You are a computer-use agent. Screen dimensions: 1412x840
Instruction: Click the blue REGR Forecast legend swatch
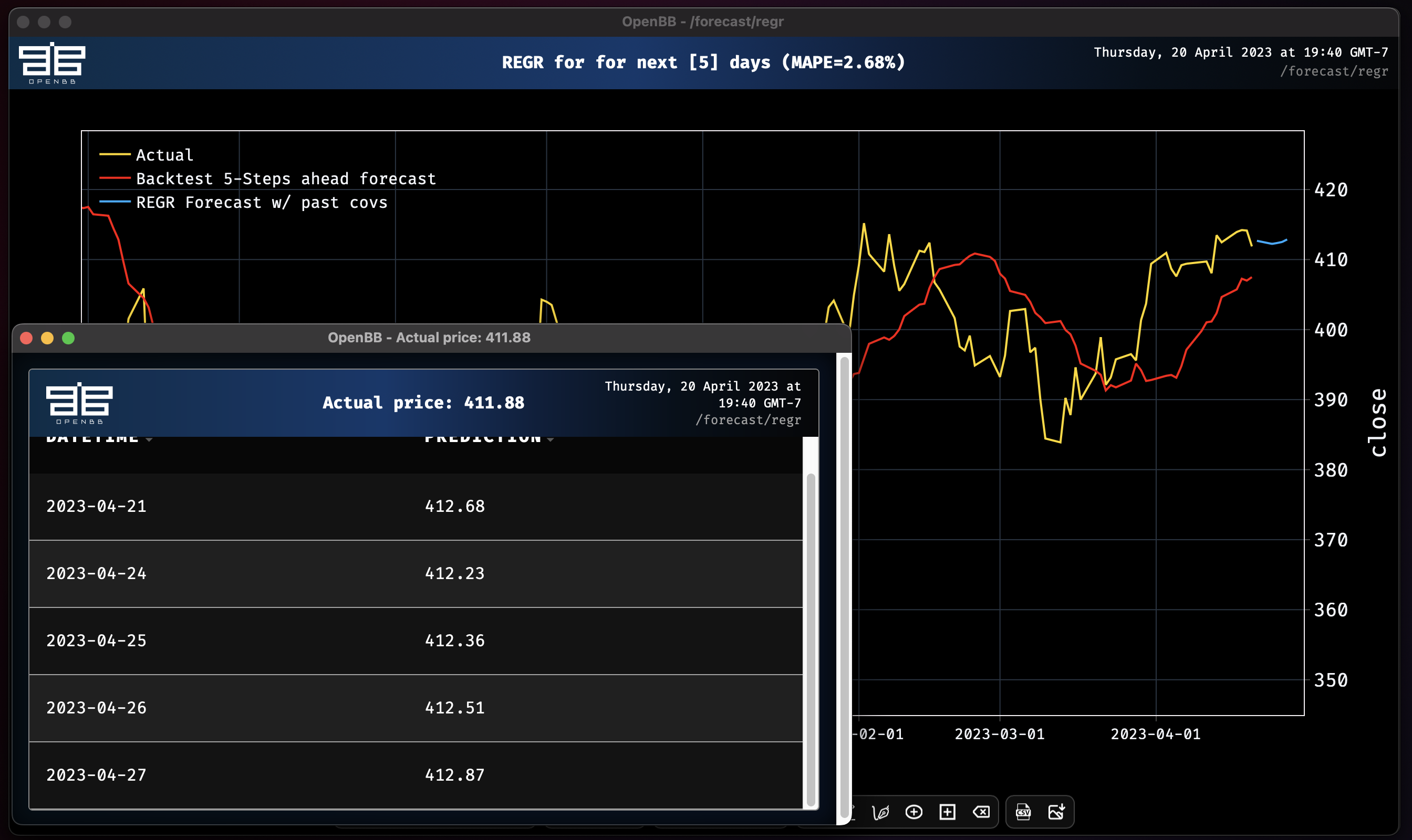(x=115, y=202)
